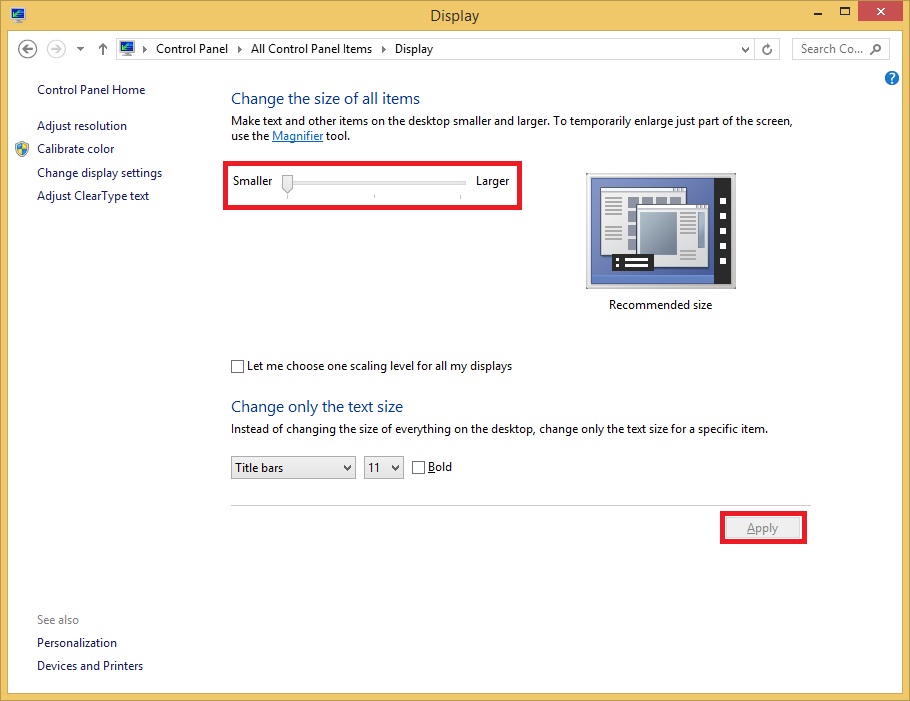The image size is (910, 701).
Task: Minimize the Display window
Action: click(818, 12)
